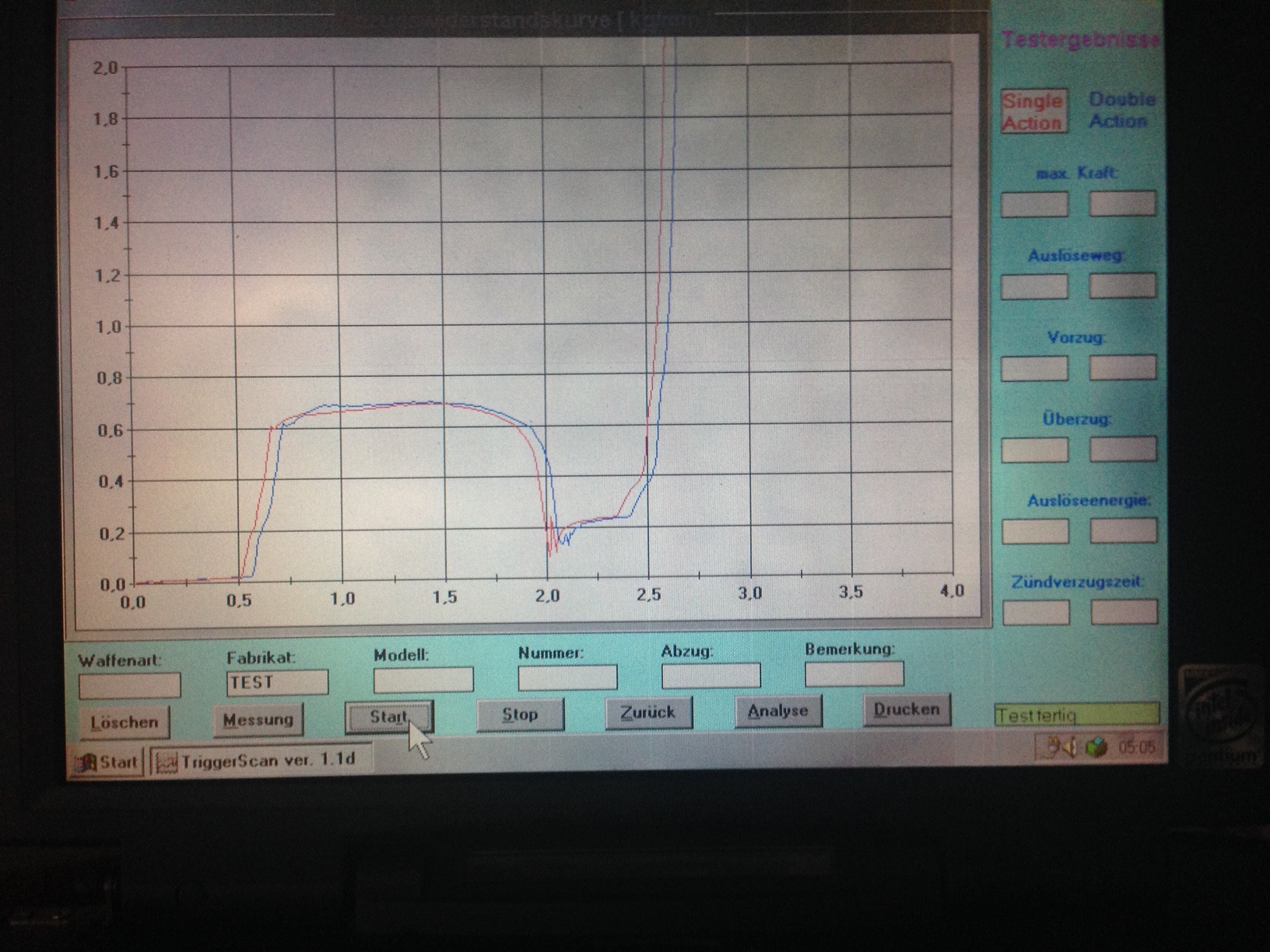Click the Modell text field
The image size is (1270, 952).
tap(423, 680)
